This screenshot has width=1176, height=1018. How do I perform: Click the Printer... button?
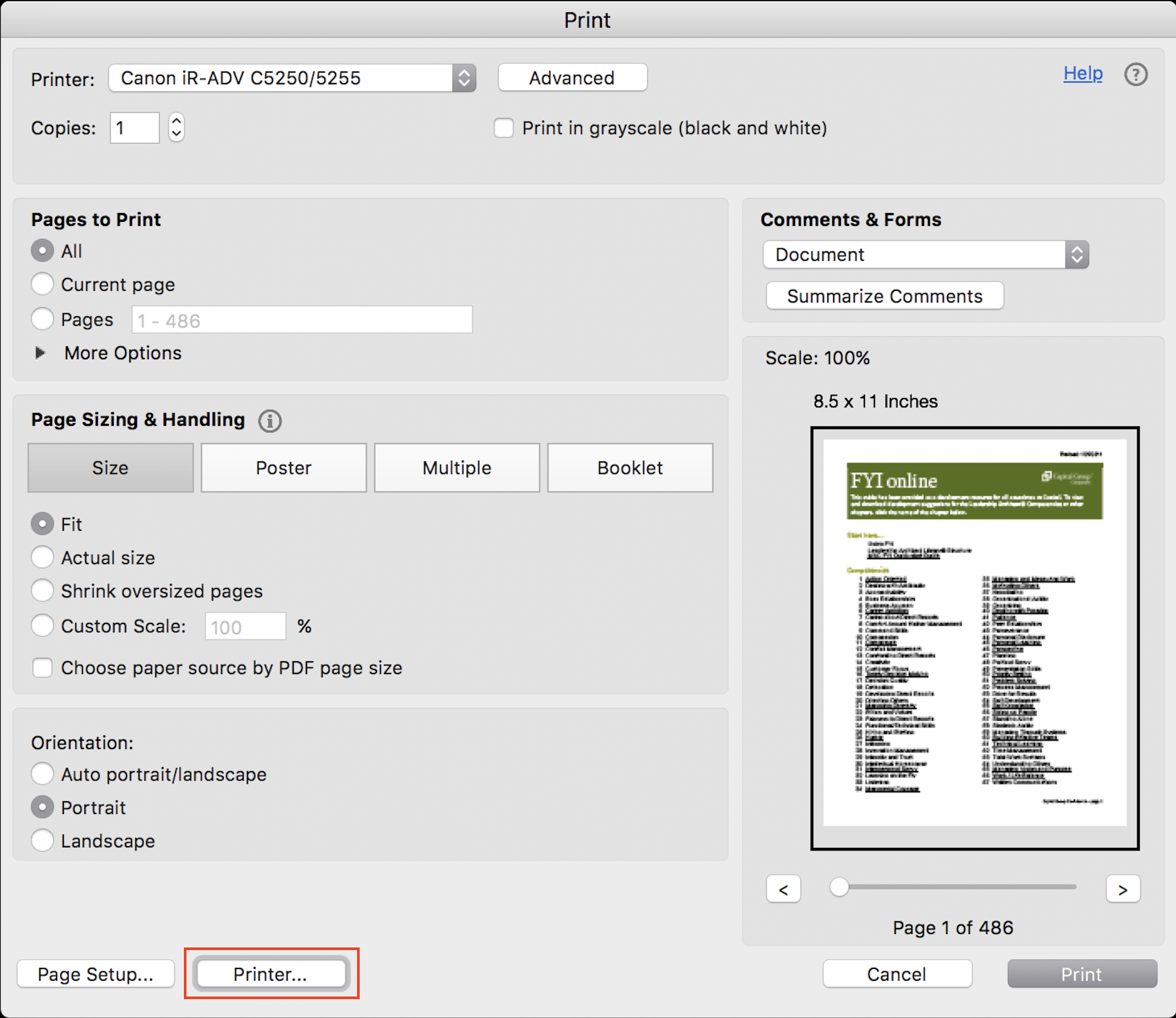[x=271, y=974]
